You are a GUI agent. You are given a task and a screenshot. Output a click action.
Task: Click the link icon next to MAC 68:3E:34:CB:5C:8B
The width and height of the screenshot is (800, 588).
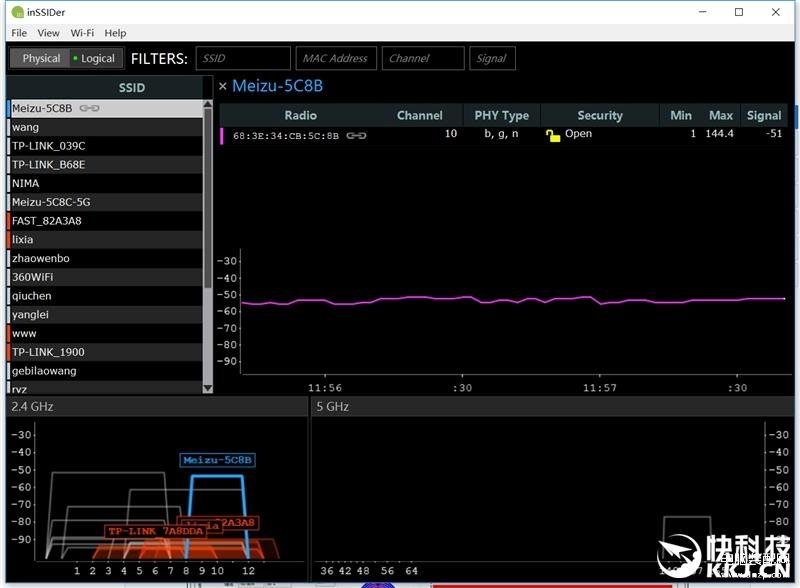pos(356,135)
